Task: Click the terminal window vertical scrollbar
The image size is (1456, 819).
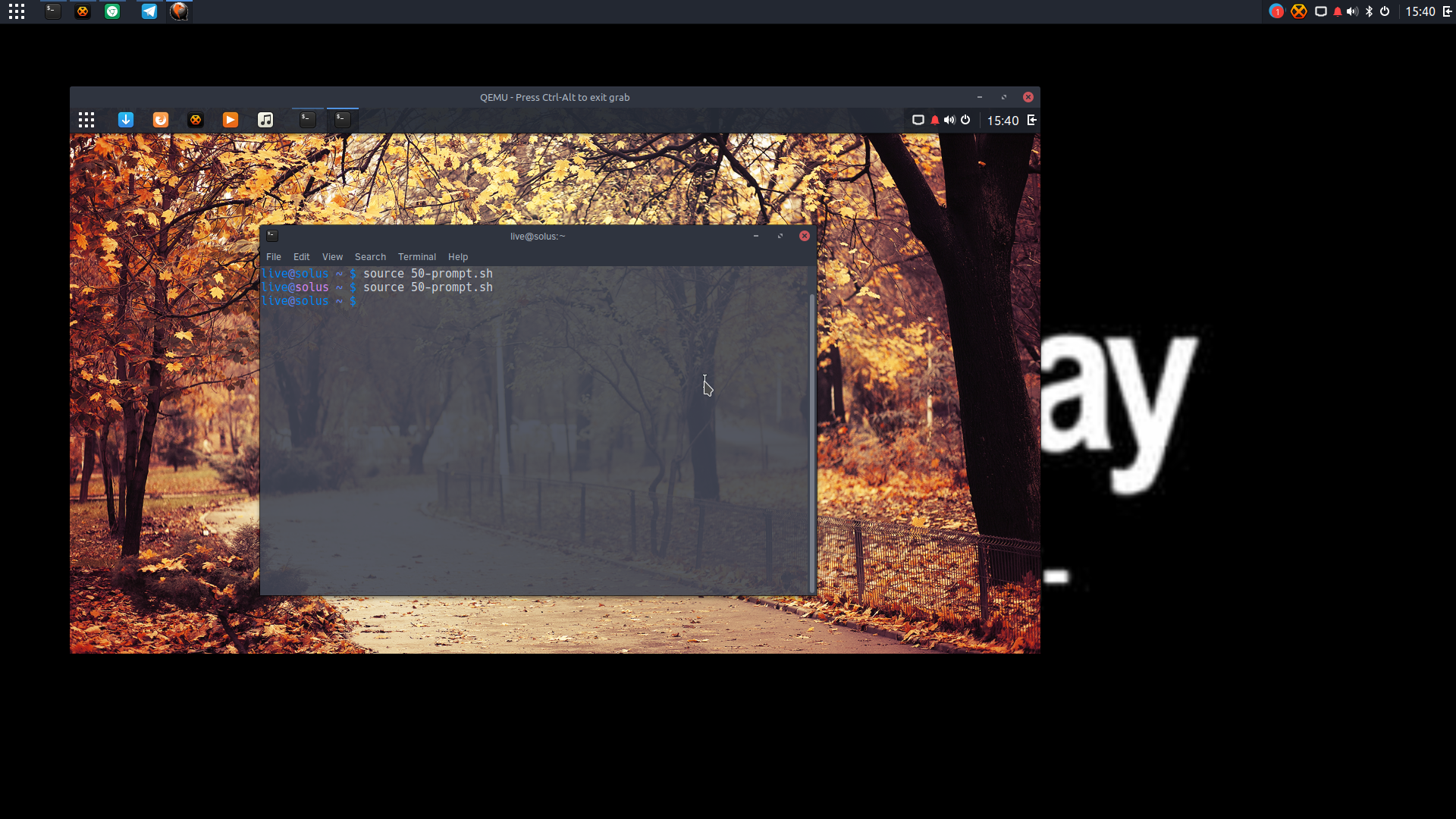Action: [812, 443]
